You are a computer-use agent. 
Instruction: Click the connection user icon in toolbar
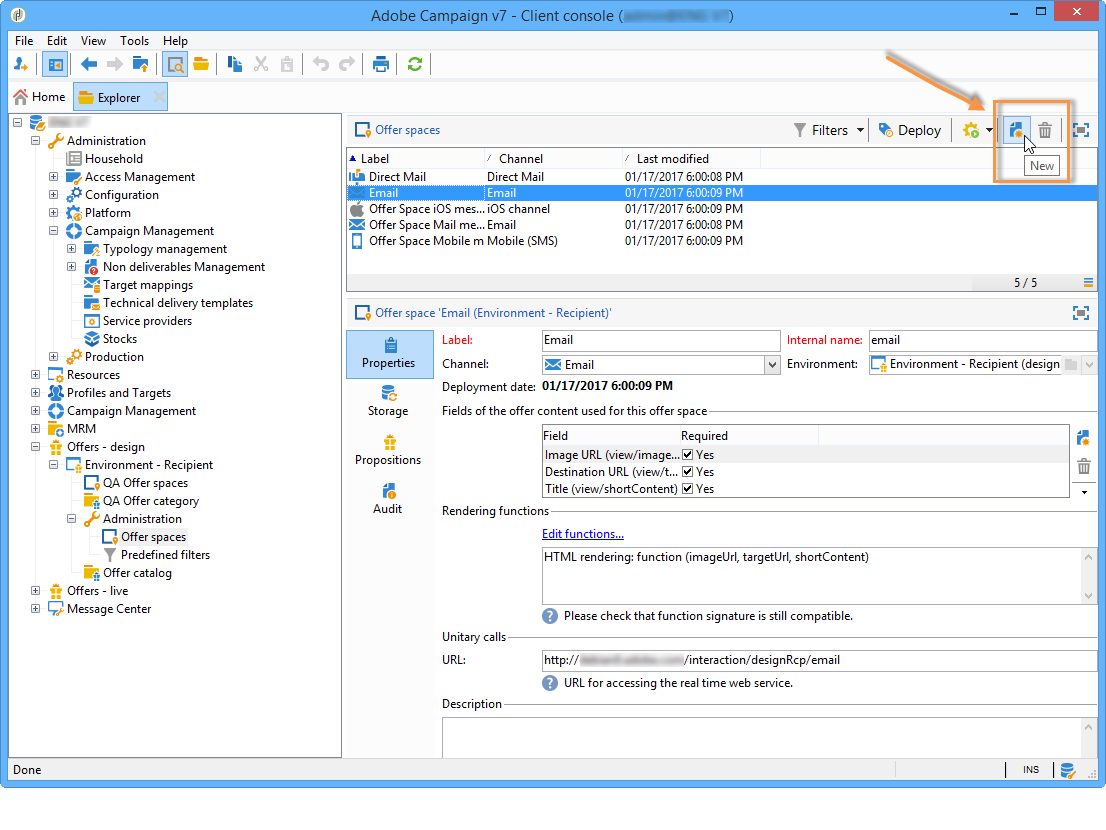point(20,65)
